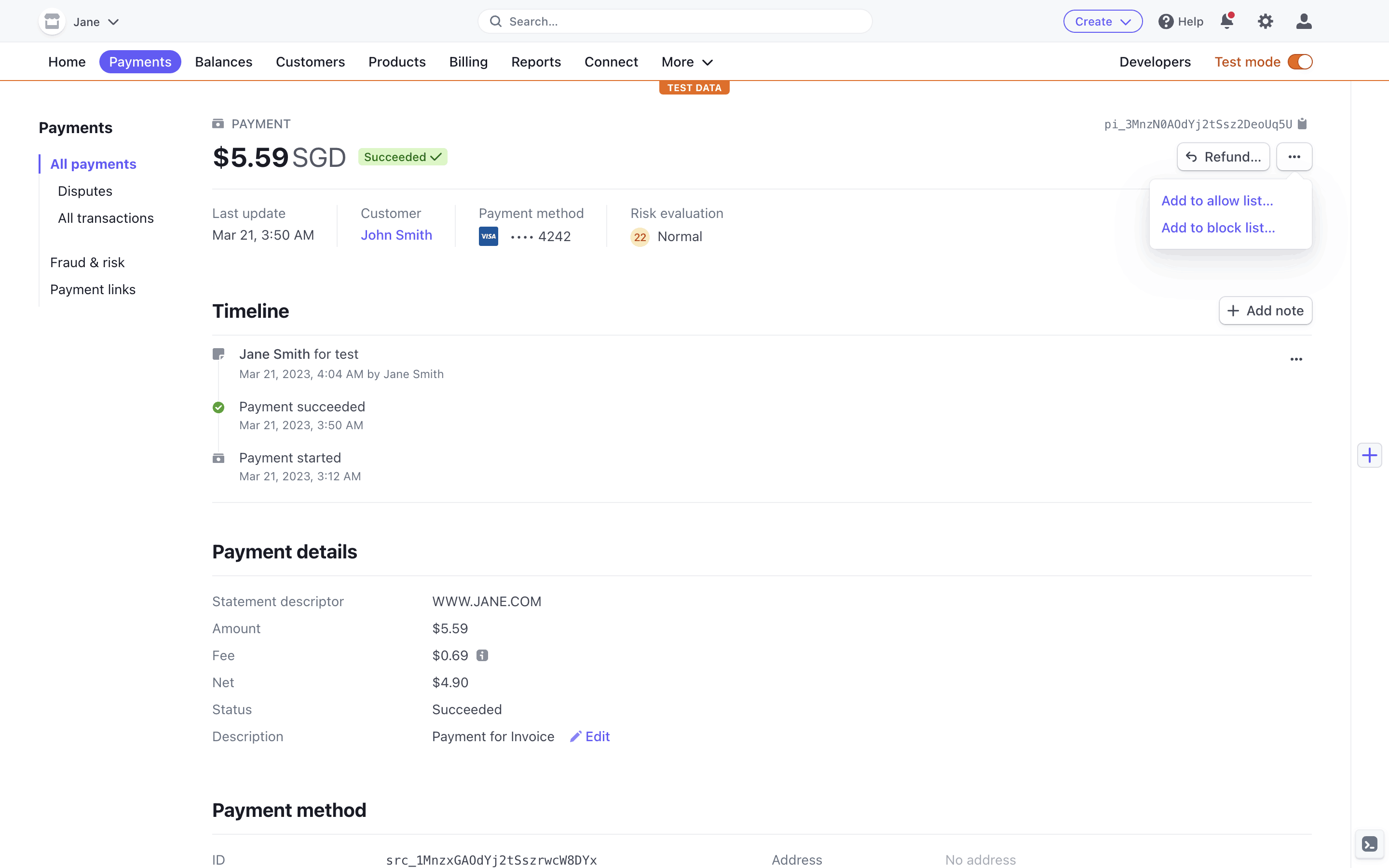Click fee info icon next to $0.69

coord(482,655)
